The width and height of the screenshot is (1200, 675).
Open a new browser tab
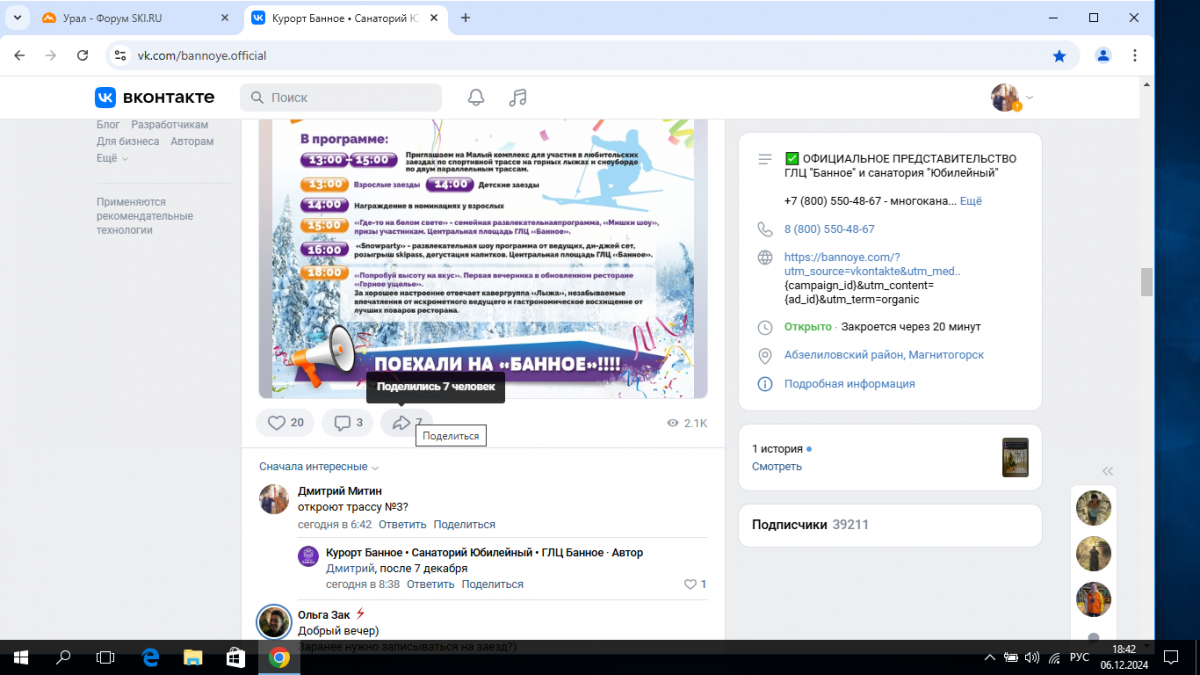pos(465,18)
